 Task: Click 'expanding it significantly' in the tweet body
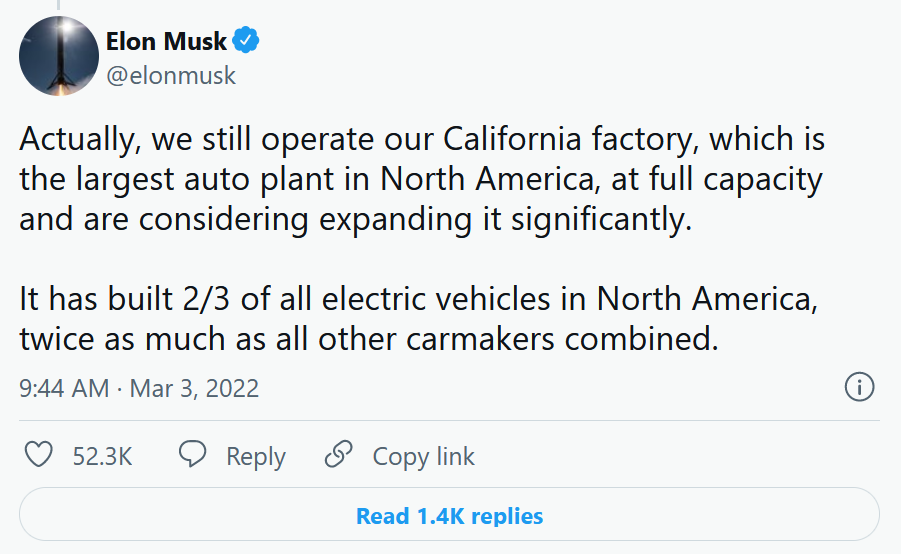tap(506, 220)
